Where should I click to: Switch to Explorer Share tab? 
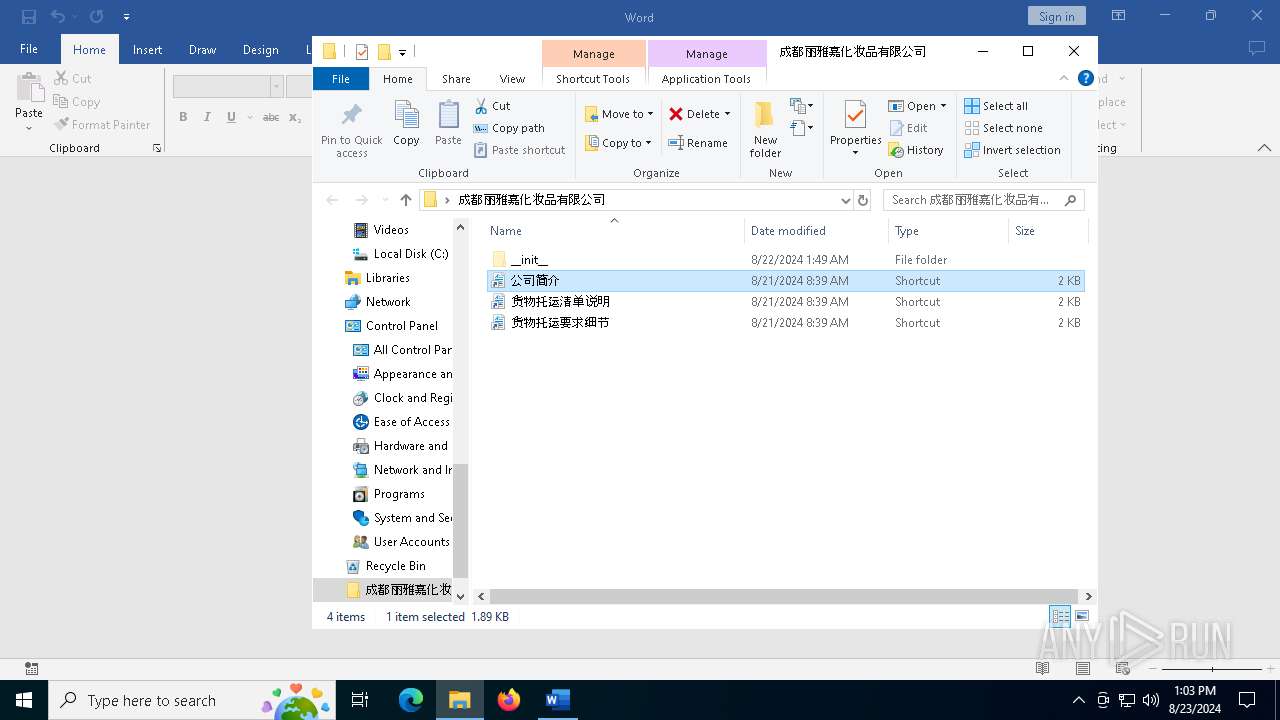point(456,79)
